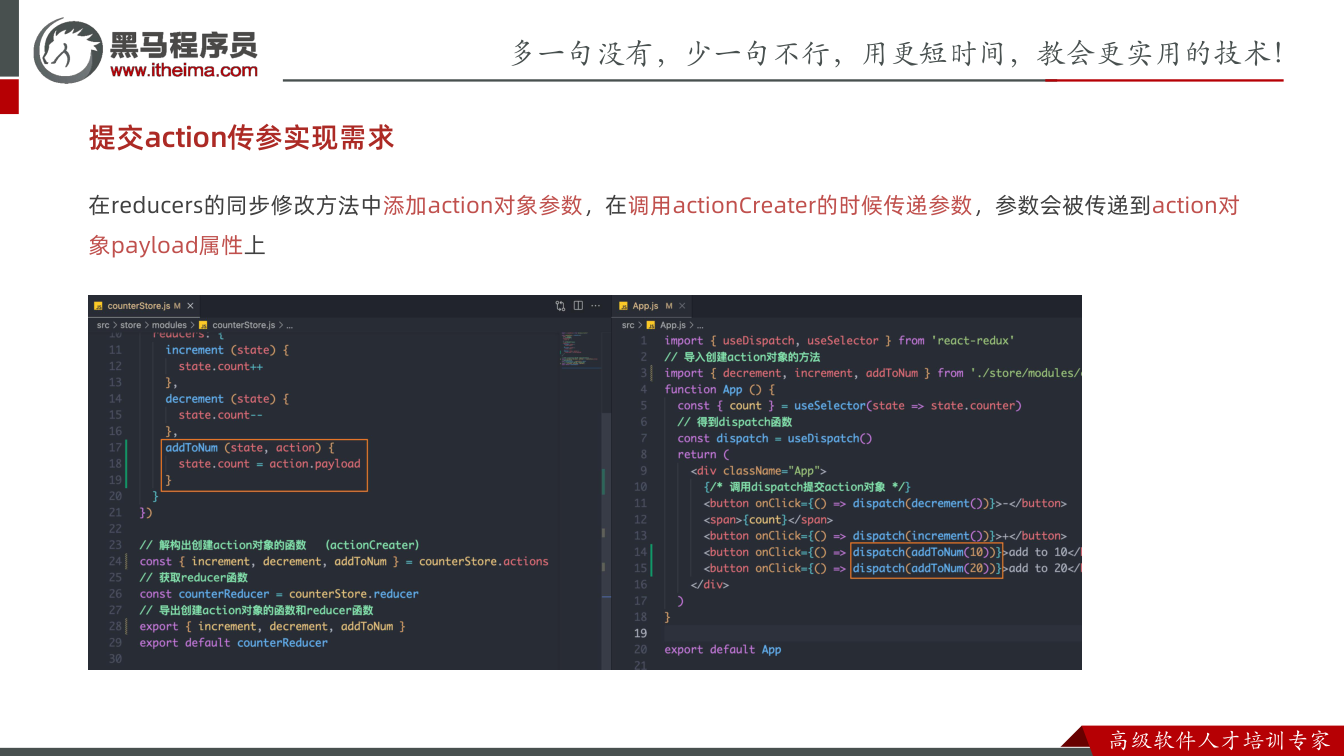This screenshot has height=756, width=1344.
Task: Click 'export default App' line
Action: pyautogui.click(x=723, y=649)
